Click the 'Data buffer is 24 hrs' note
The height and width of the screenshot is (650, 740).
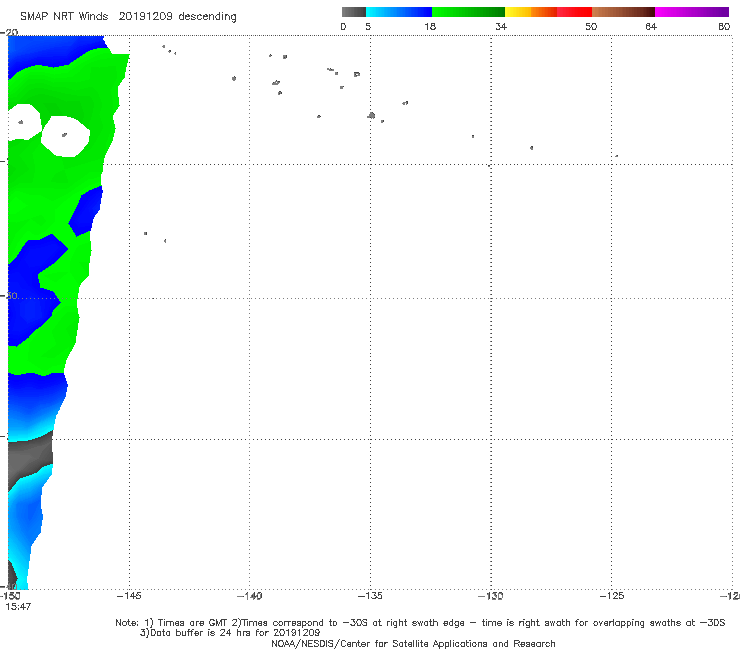(x=230, y=633)
